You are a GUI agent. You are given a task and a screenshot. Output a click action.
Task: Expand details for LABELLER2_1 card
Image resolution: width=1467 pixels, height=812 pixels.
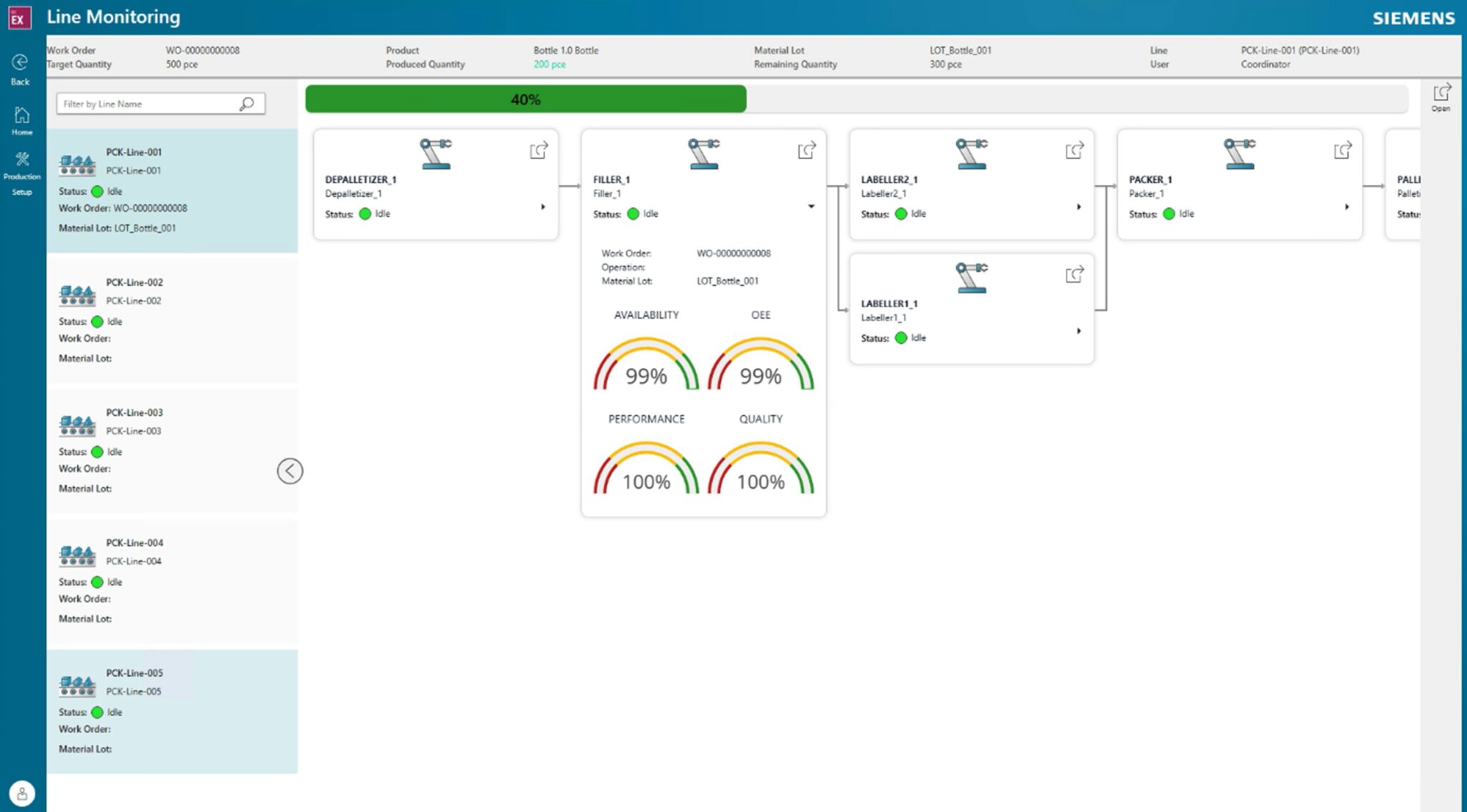click(x=1079, y=207)
